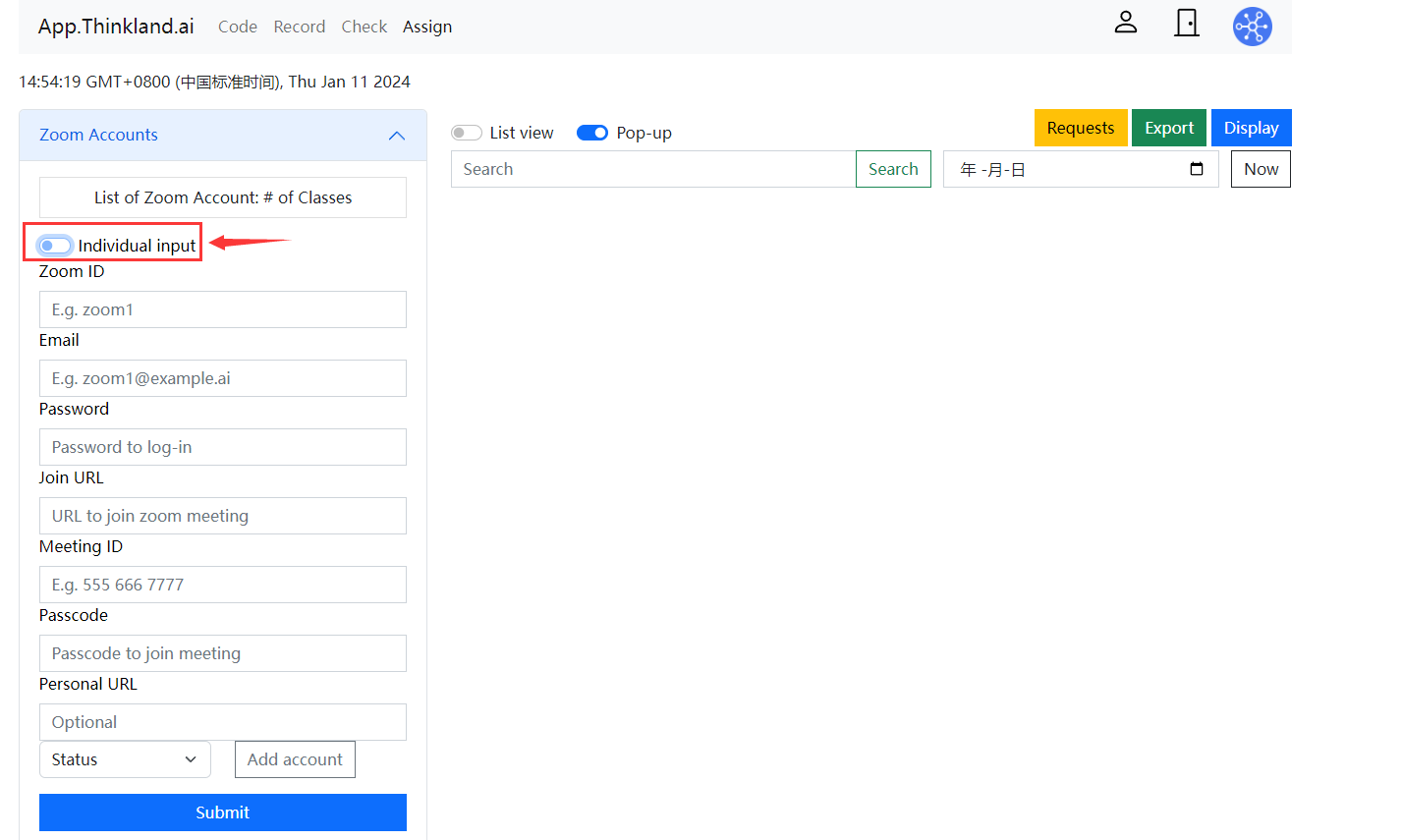This screenshot has width=1402, height=840.
Task: Click the green Export button
Action: (x=1168, y=128)
